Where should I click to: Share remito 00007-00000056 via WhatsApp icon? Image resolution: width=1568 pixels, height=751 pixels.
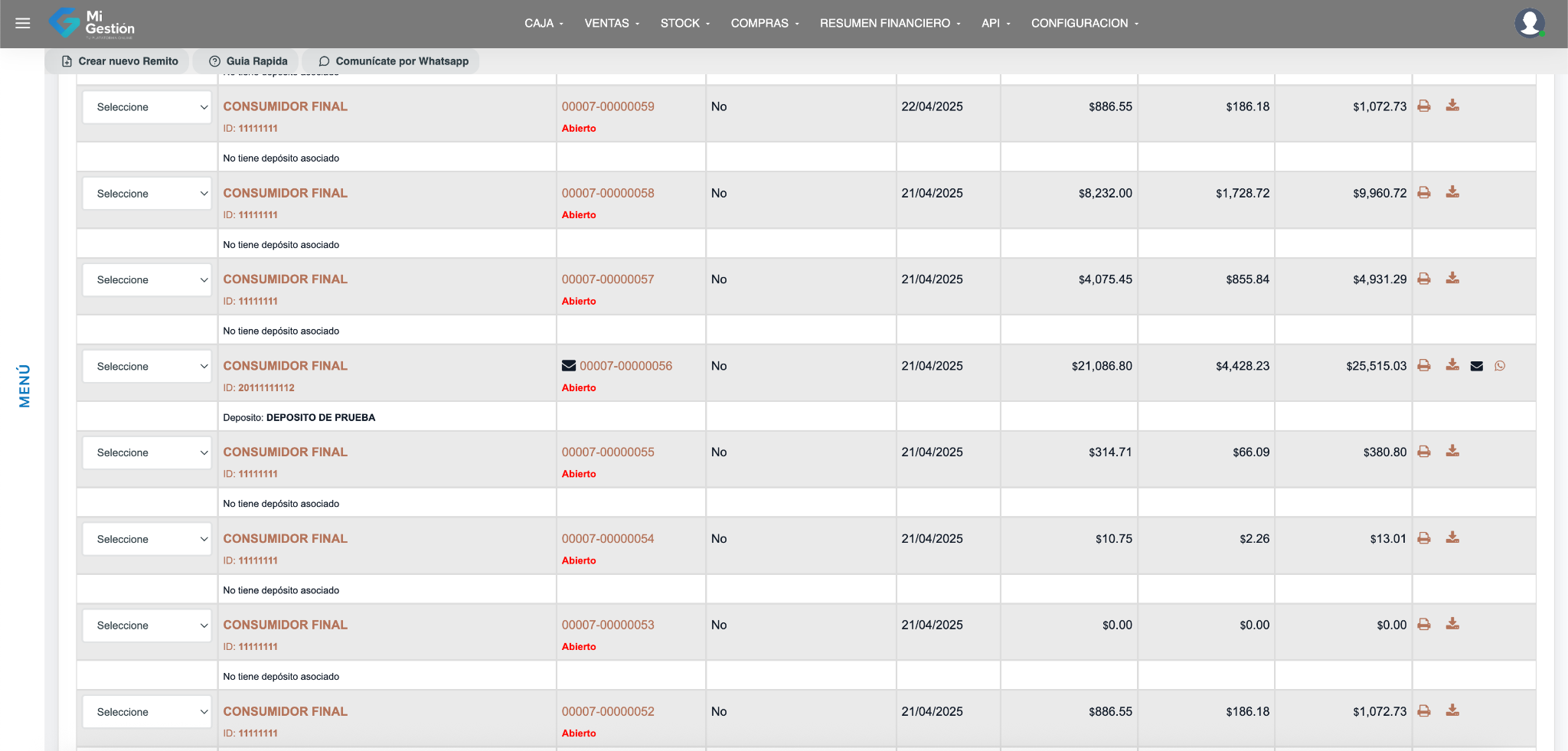1499,366
